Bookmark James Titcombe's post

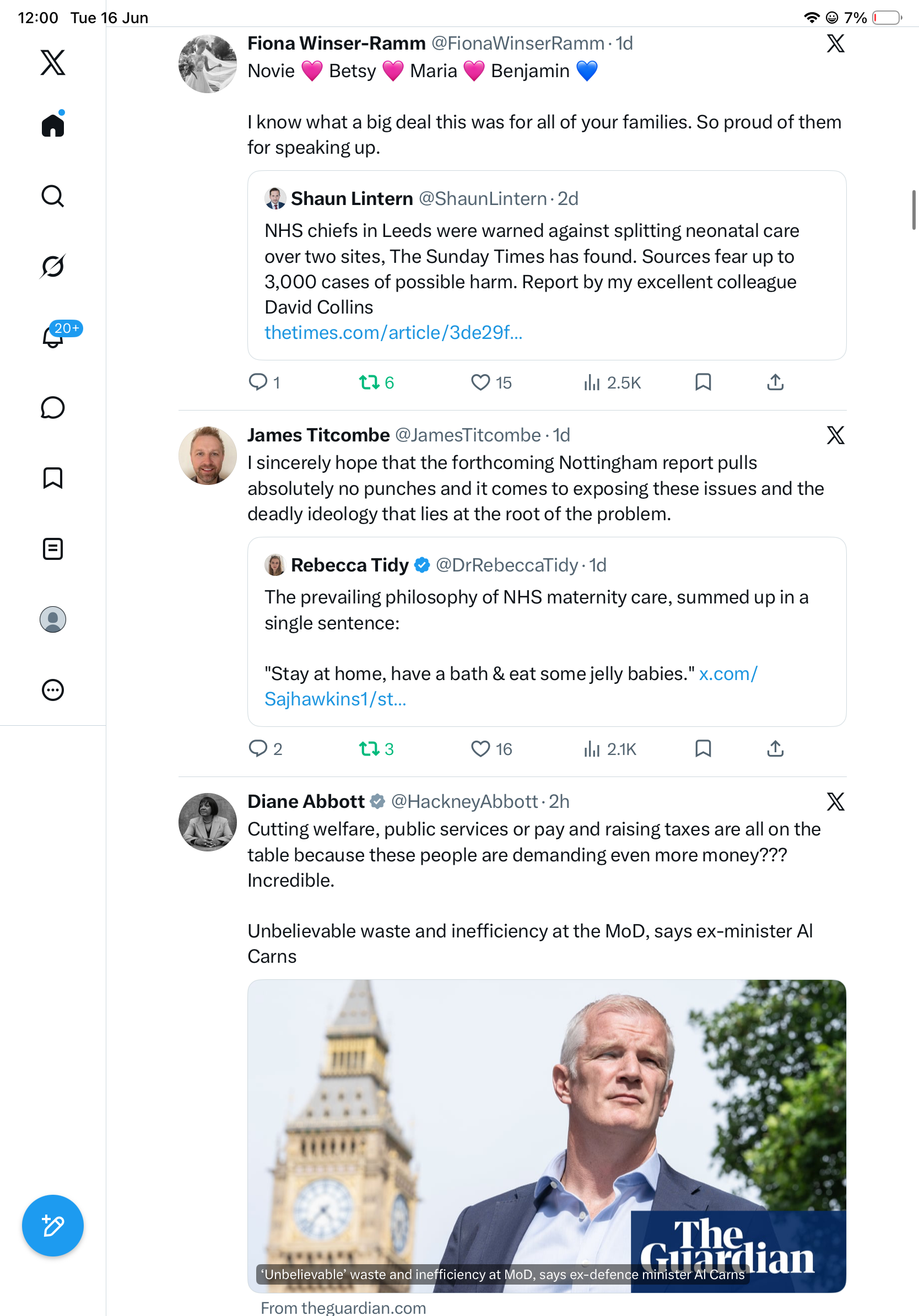tap(703, 748)
